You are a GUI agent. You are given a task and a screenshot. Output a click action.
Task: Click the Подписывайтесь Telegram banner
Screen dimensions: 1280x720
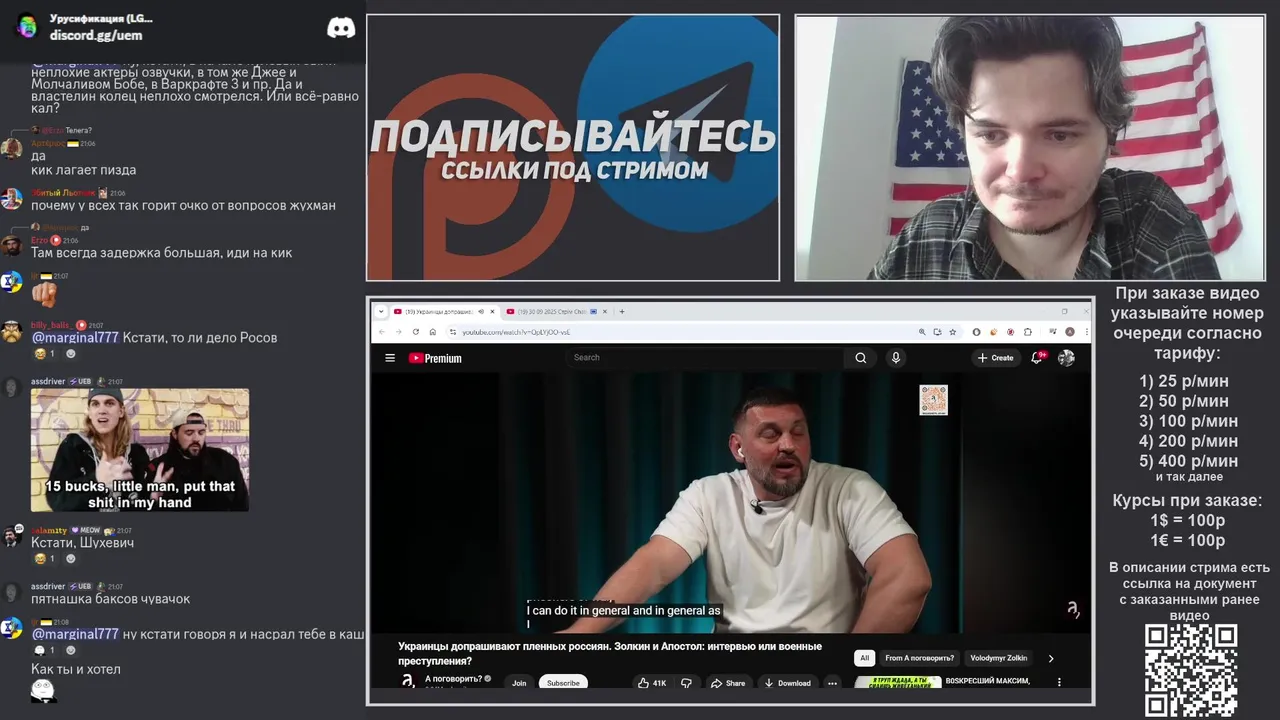(x=573, y=147)
